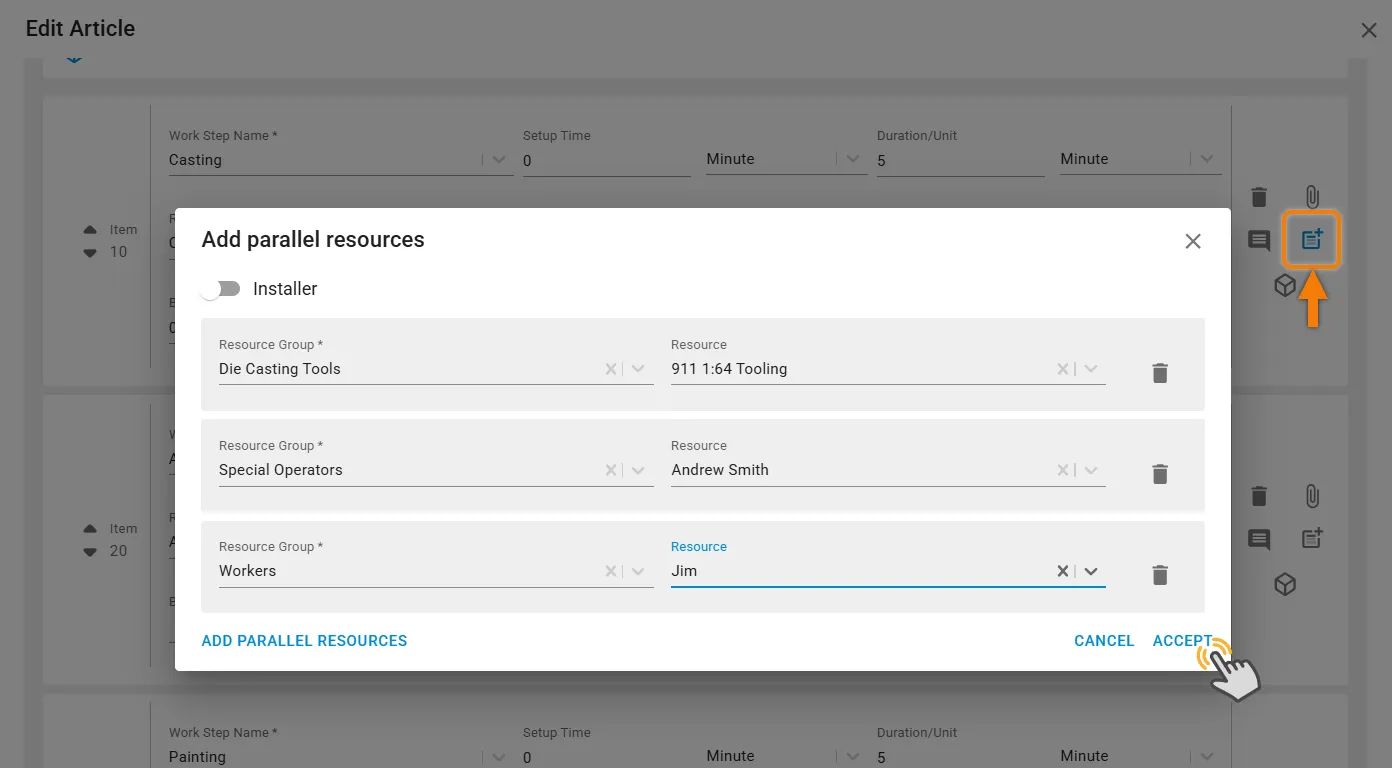
Task: Click the Casting row Duration/Unit field
Action: click(960, 161)
